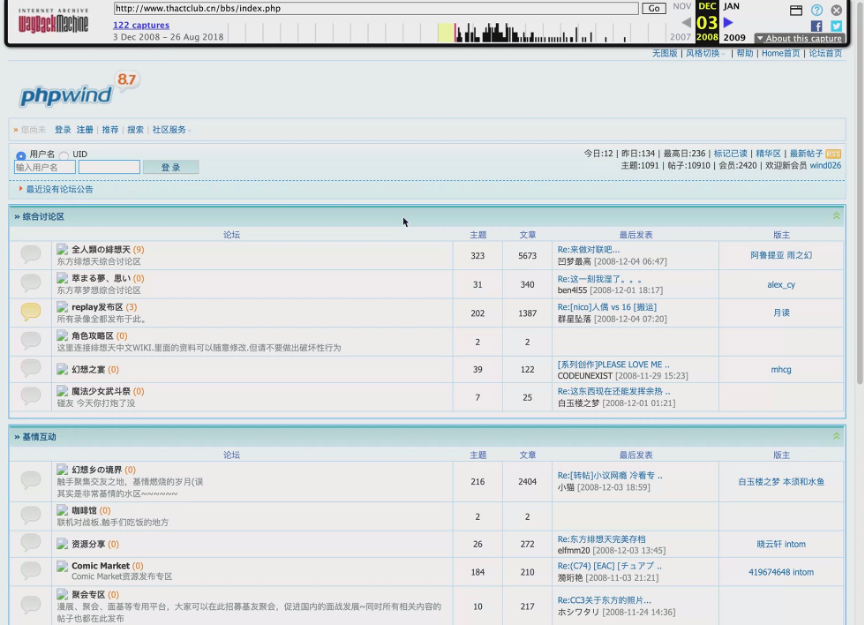Click the orange RSS feed icon

click(x=833, y=154)
